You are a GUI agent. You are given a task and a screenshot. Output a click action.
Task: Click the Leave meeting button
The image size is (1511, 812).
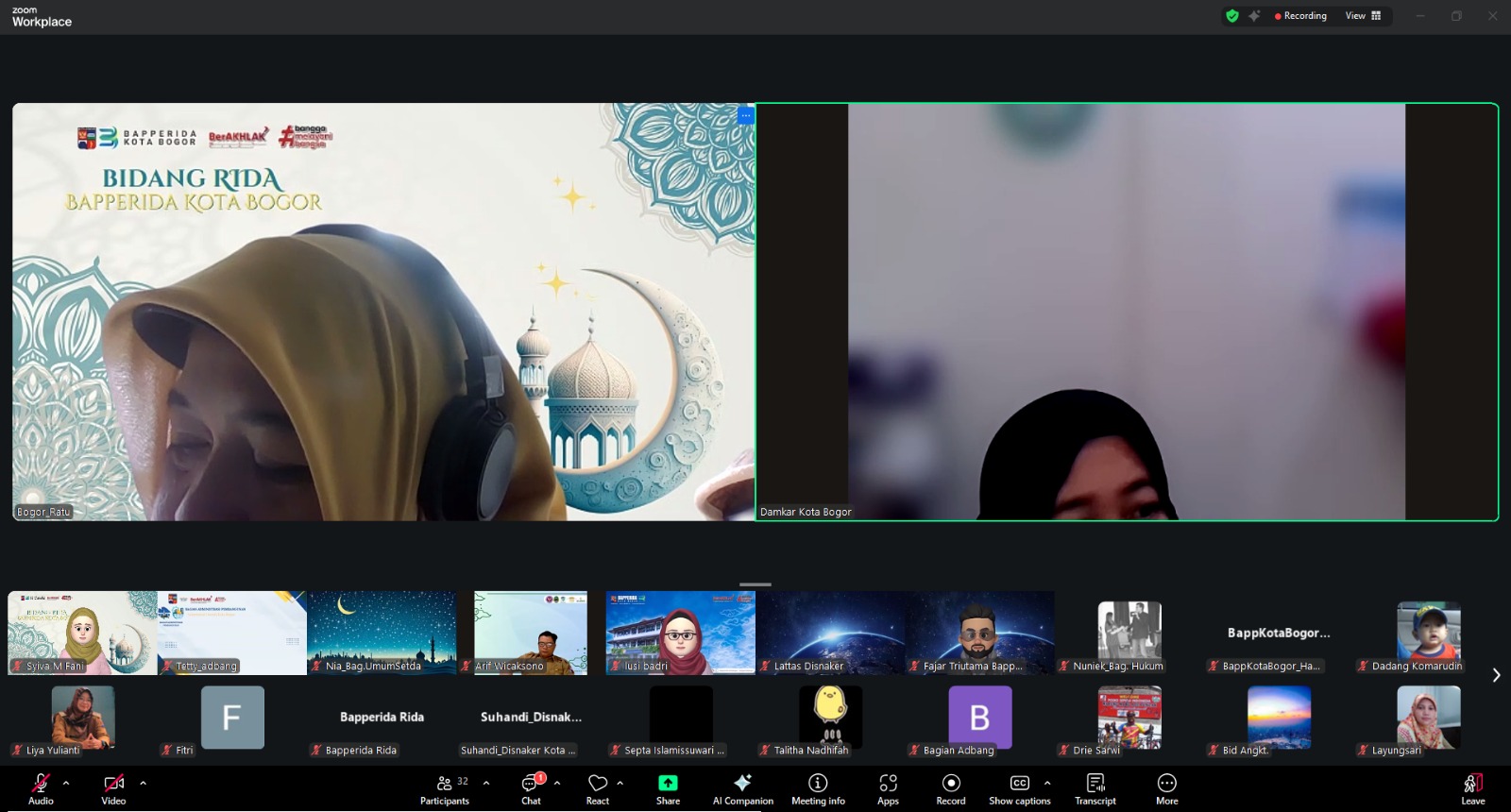[x=1472, y=788]
